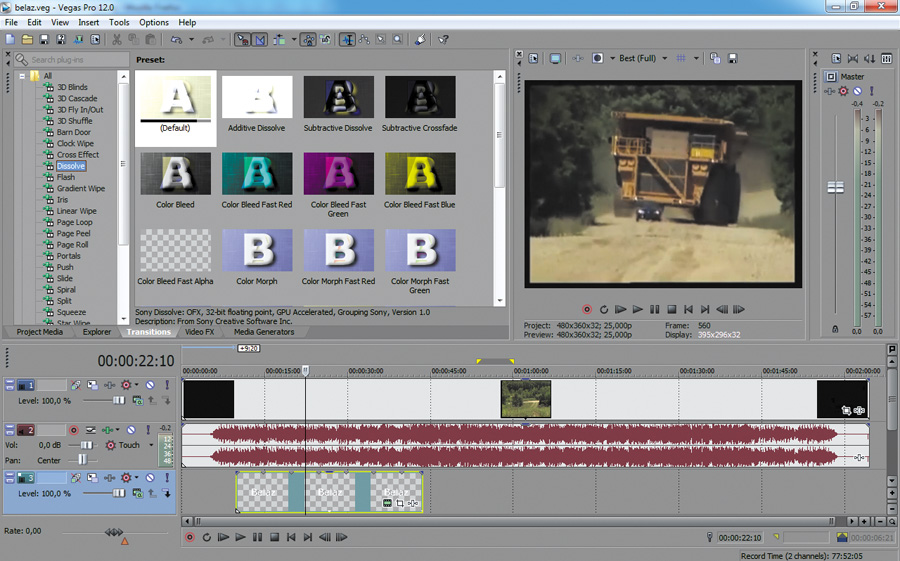Select Gradient Wipe transition
The height and width of the screenshot is (561, 900).
(80, 188)
